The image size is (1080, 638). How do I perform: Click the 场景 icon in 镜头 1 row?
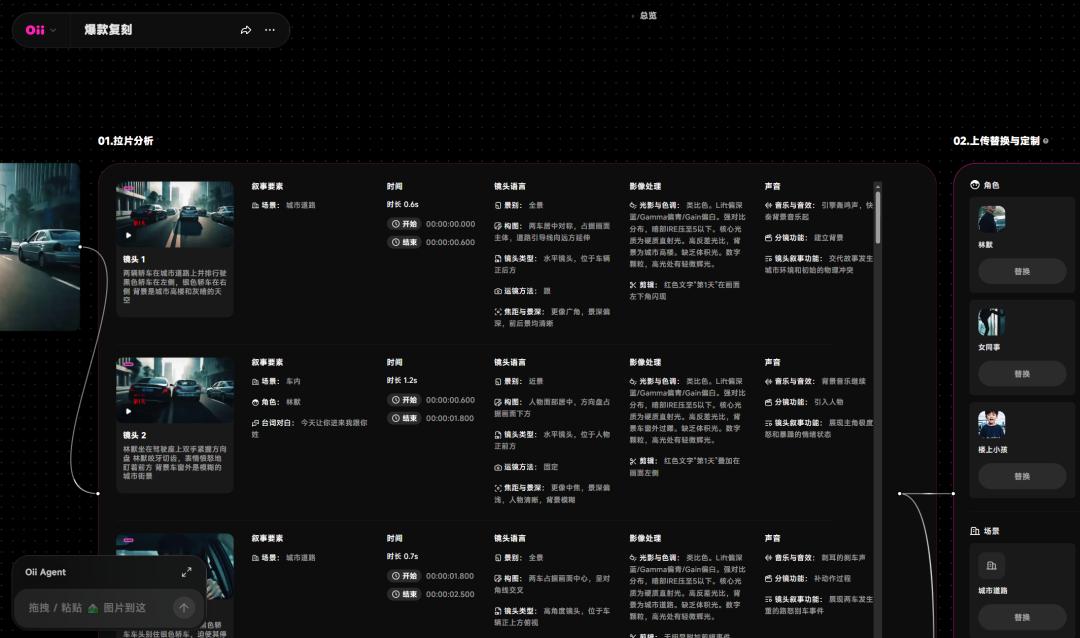pos(255,205)
